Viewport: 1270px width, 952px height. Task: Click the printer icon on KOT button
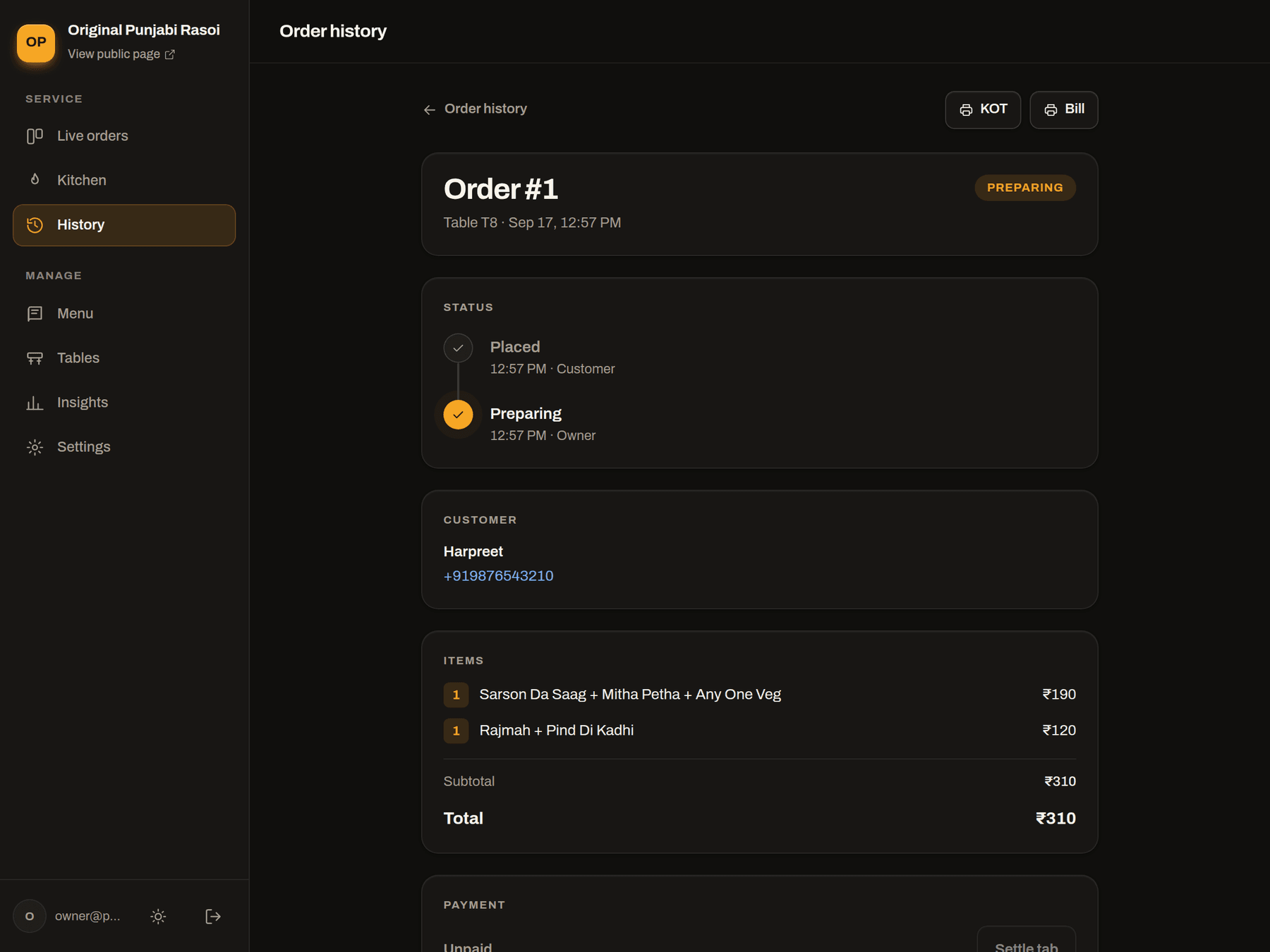966,109
